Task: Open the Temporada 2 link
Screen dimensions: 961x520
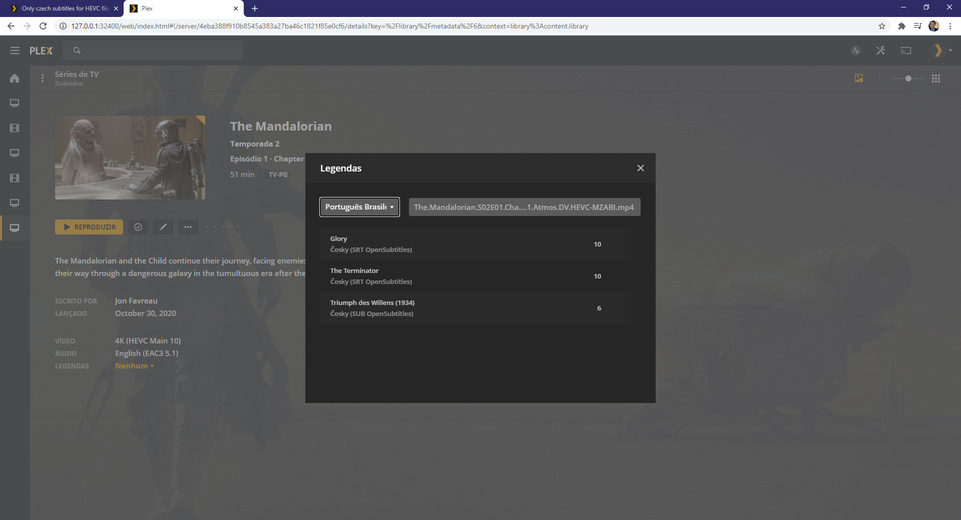Action: click(254, 143)
